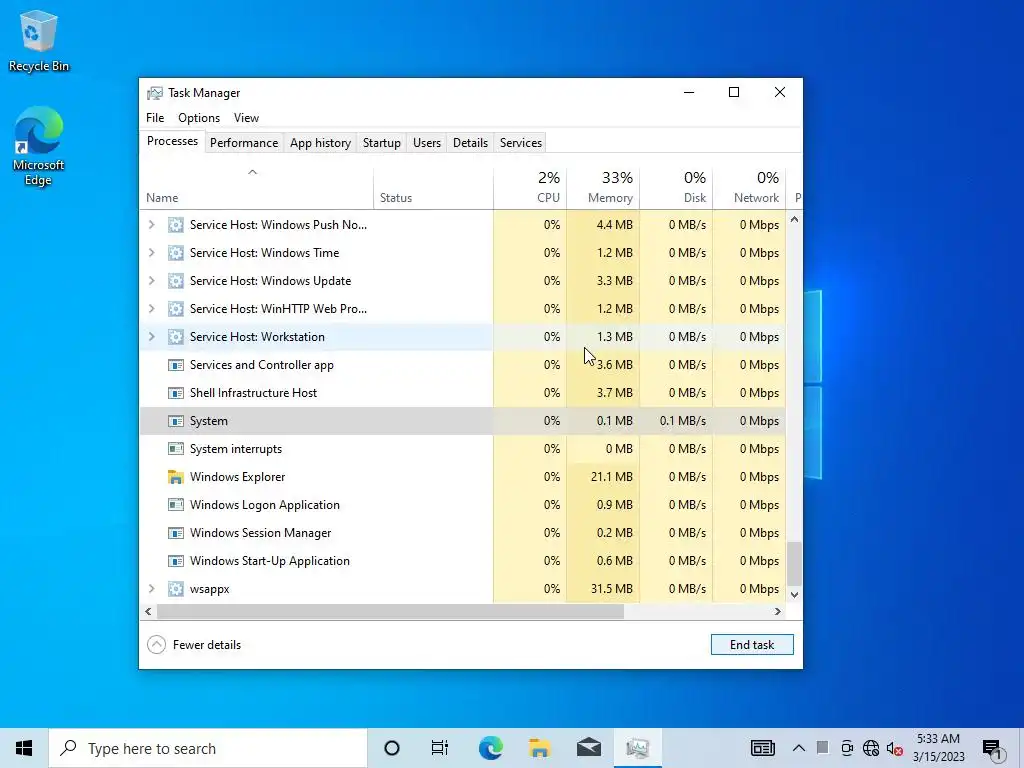Click the vertical scrollbar thumb
This screenshot has width=1024, height=768.
pos(794,564)
